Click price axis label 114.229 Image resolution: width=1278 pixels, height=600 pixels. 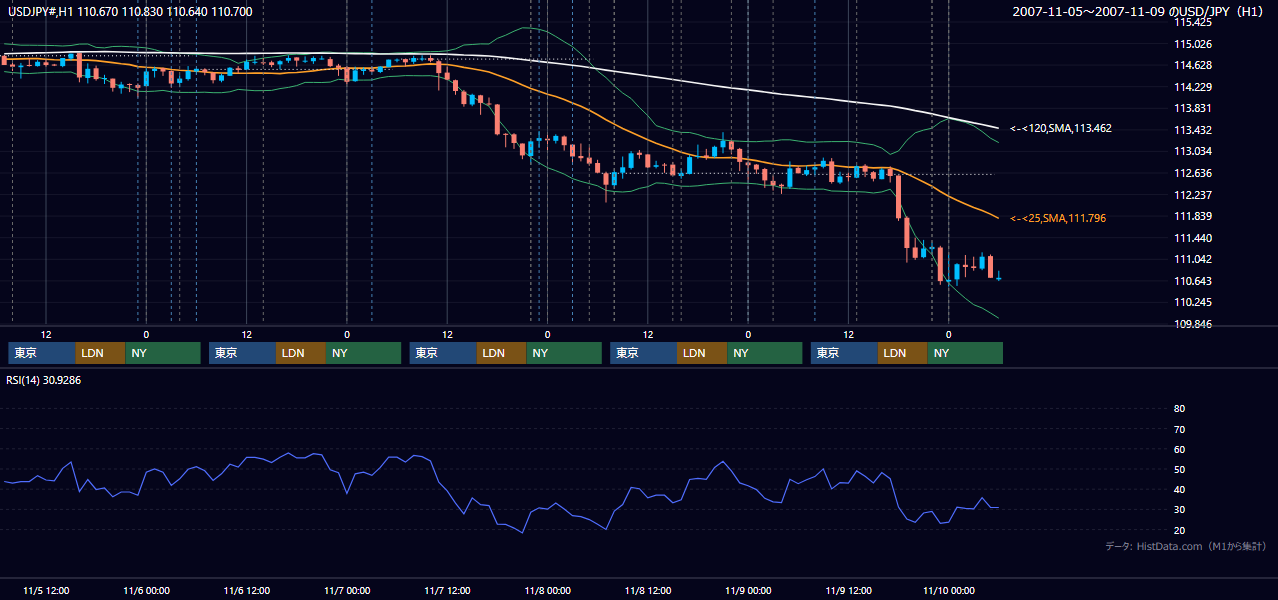pos(1192,87)
